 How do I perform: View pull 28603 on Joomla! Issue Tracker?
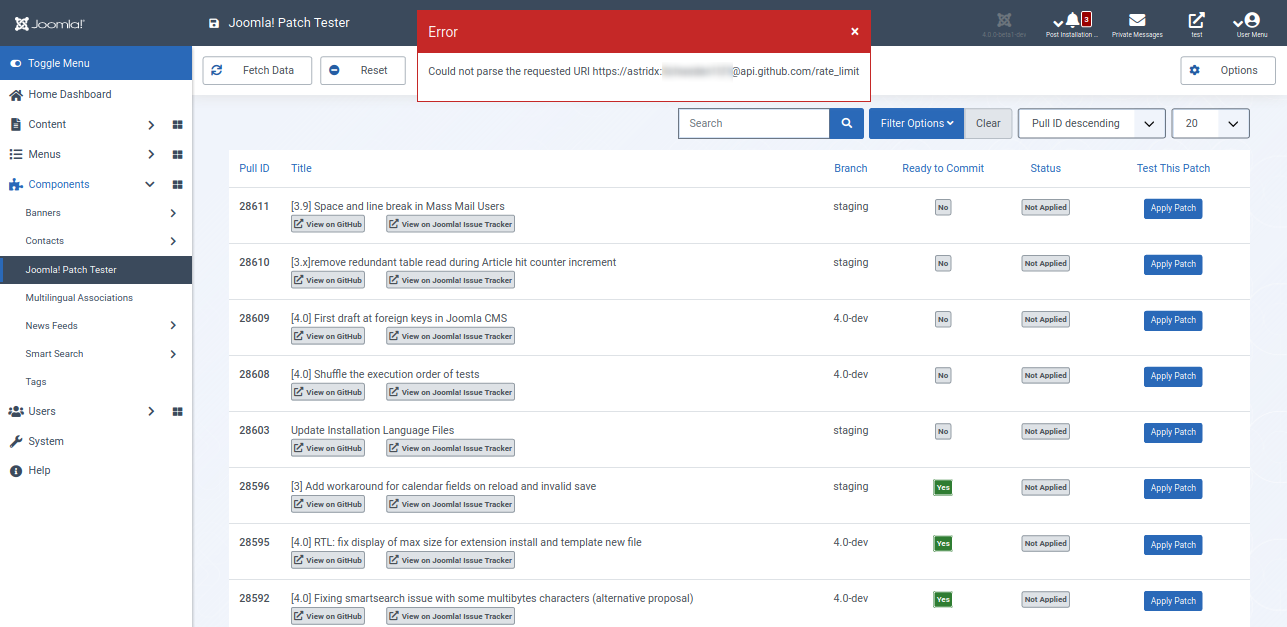coord(450,448)
